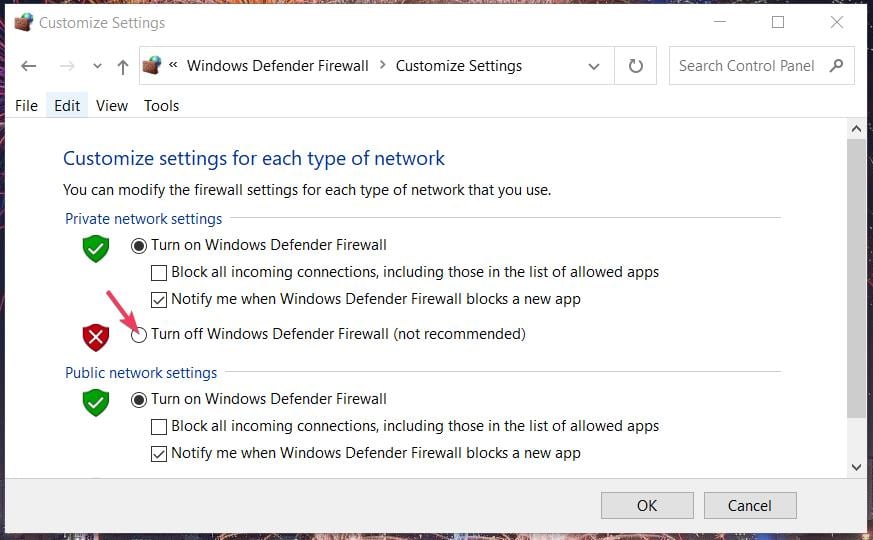
Task: Click the Cancel button
Action: coord(750,505)
